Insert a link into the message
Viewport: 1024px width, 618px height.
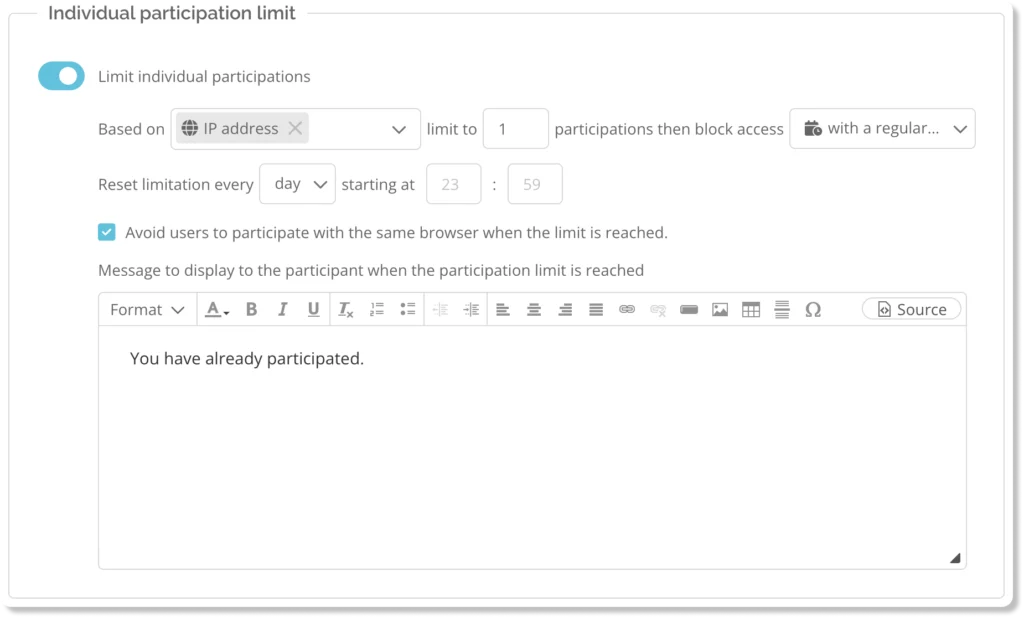point(627,310)
